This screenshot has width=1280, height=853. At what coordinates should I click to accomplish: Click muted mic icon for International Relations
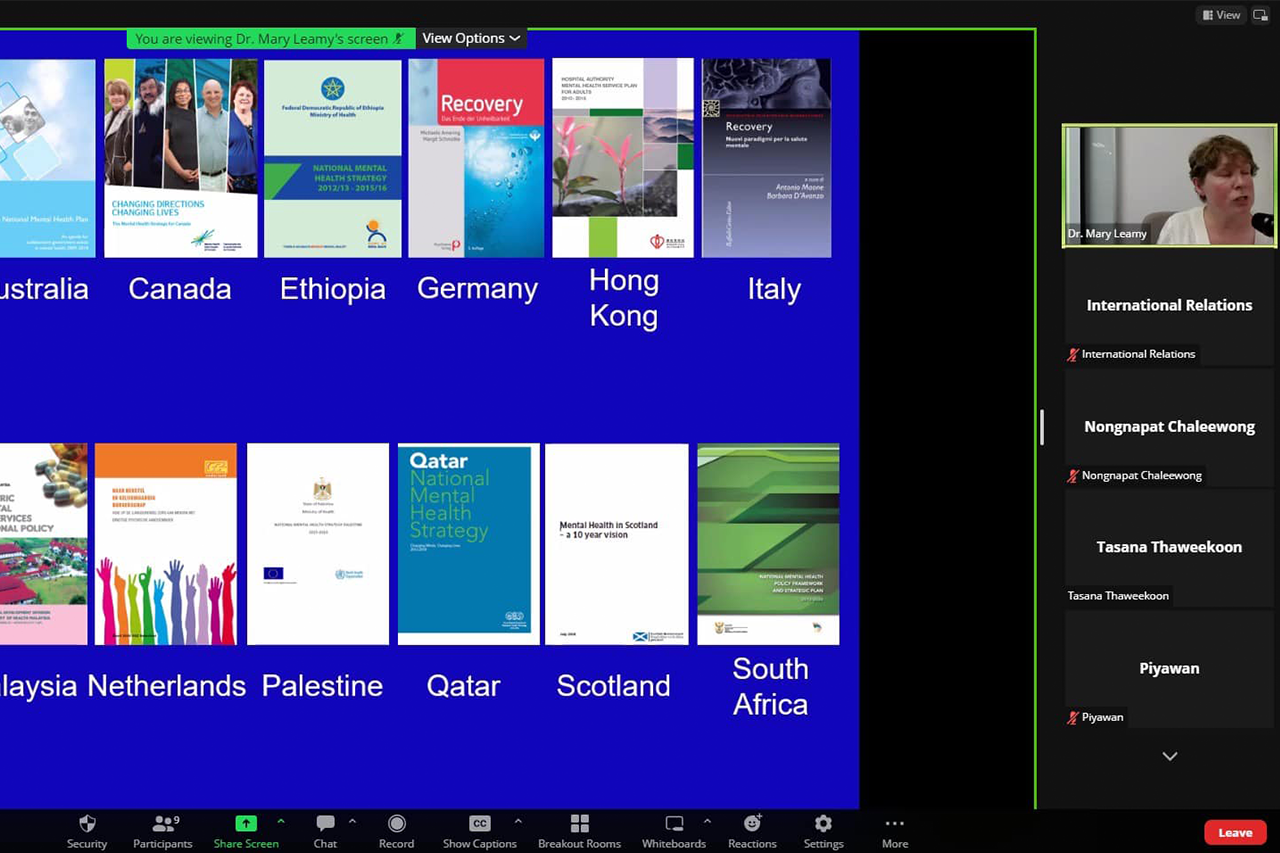point(1073,354)
